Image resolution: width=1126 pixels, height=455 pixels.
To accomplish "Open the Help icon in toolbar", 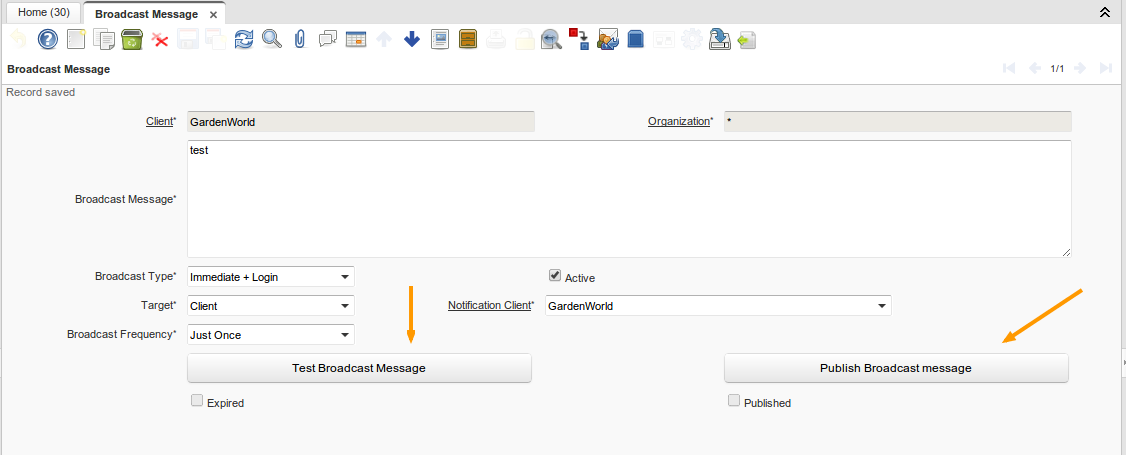I will (x=47, y=39).
